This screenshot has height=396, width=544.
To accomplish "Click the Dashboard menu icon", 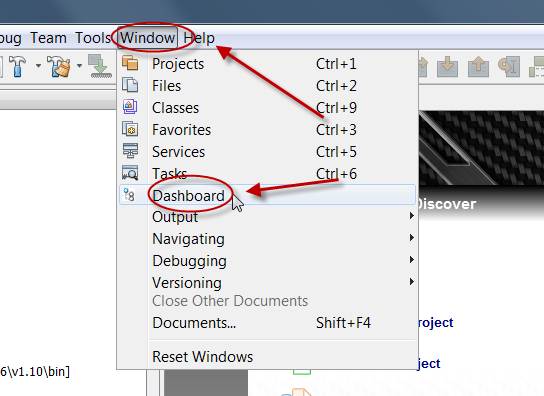I will 129,195.
